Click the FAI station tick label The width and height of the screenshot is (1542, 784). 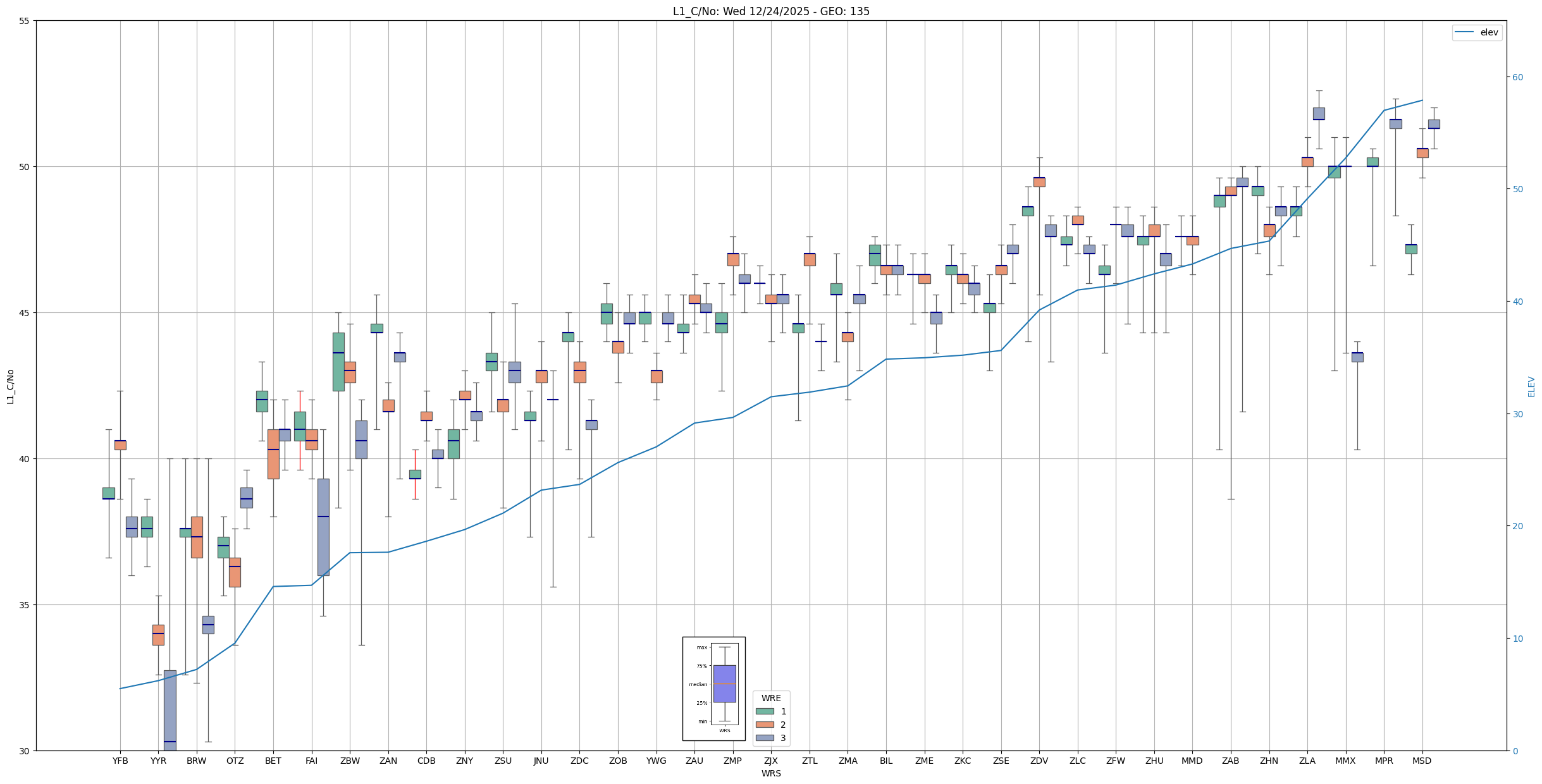(x=311, y=761)
